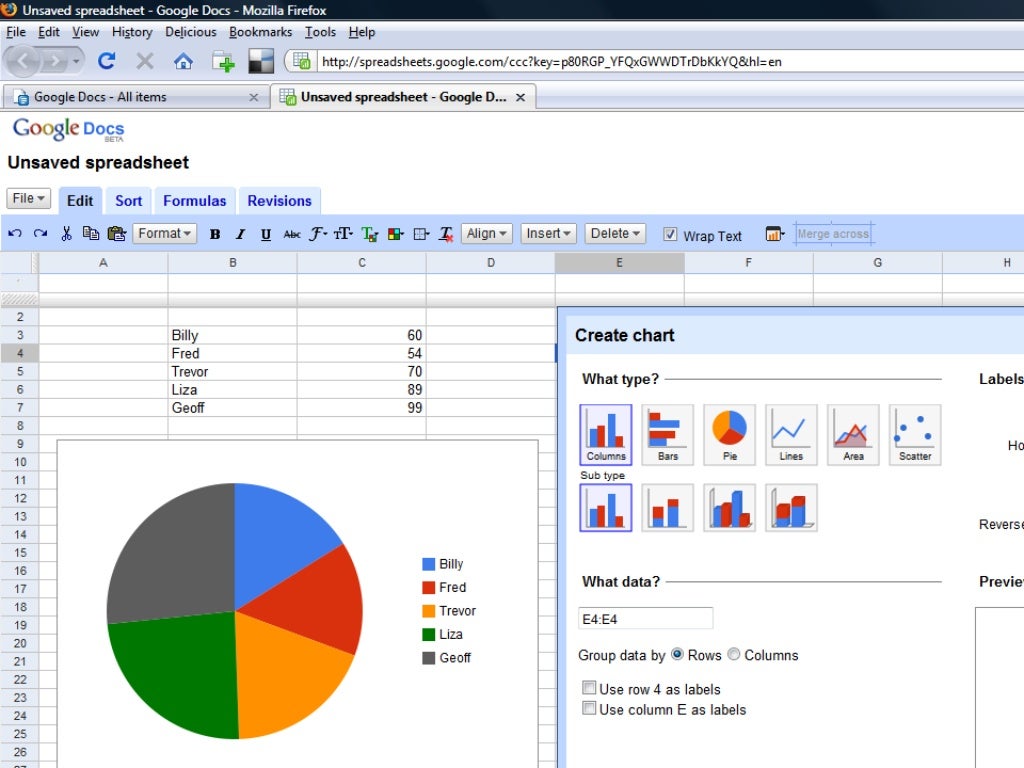
Task: Switch to the Revisions tab
Action: [x=280, y=200]
